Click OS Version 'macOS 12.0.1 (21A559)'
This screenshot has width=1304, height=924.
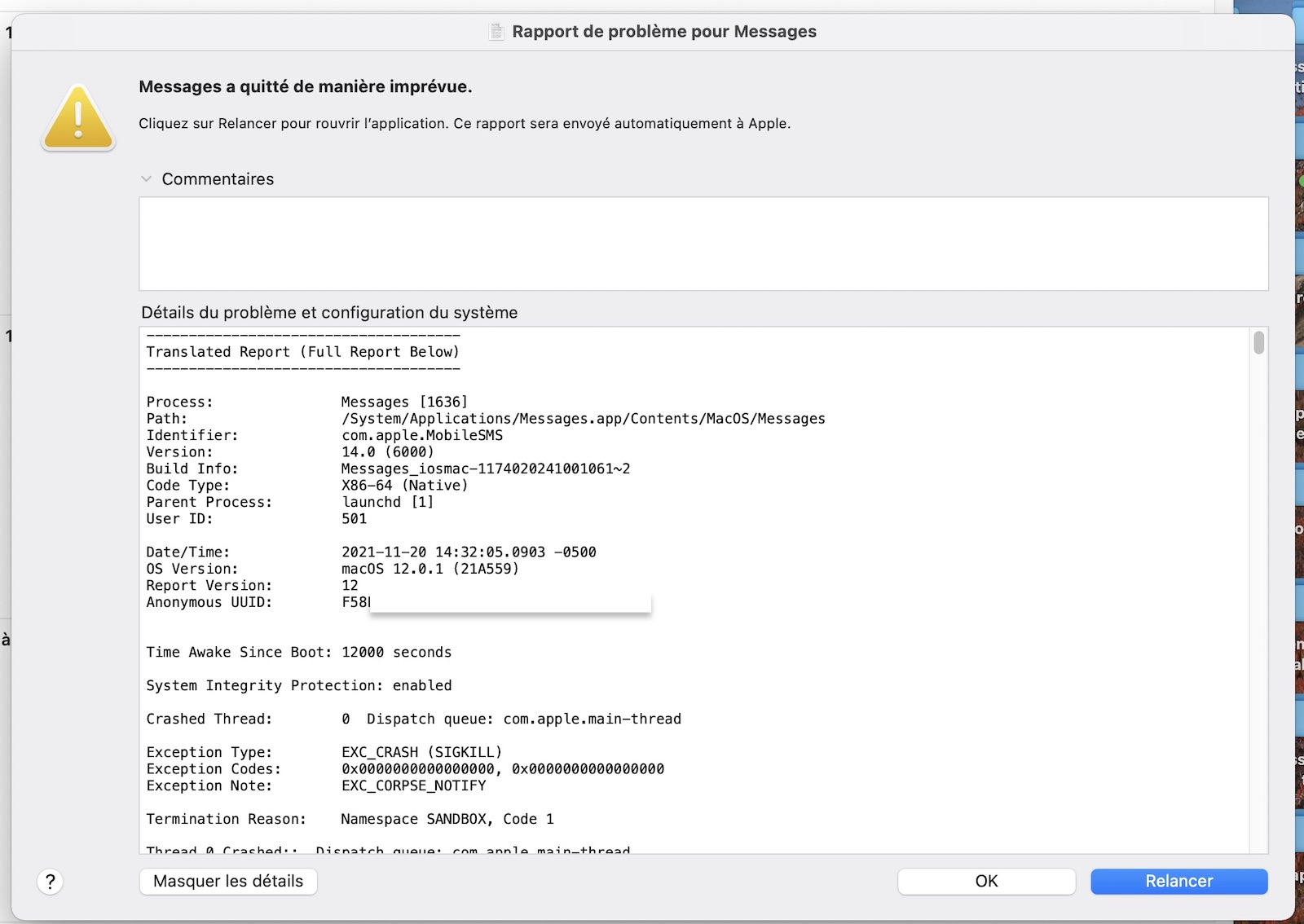pyautogui.click(x=430, y=569)
